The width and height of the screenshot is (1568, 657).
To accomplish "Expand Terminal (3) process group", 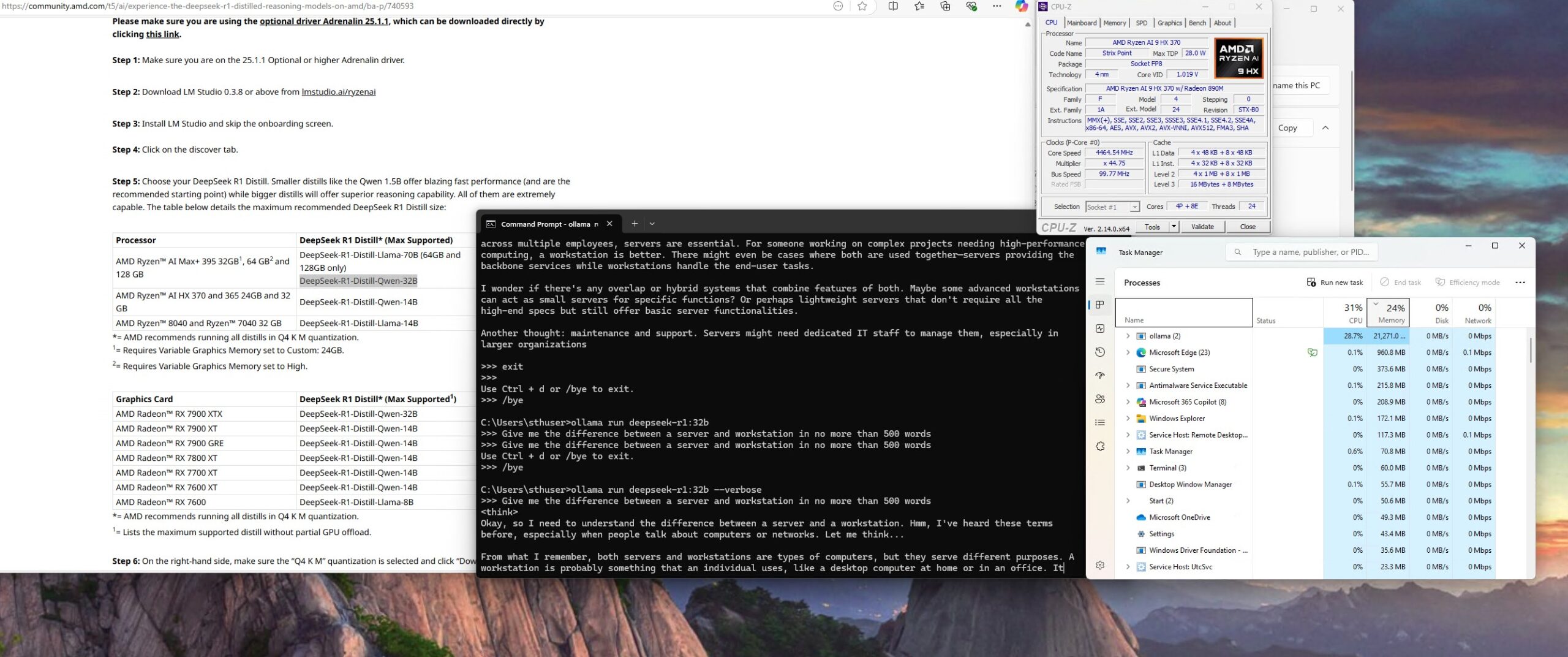I will click(x=1128, y=468).
